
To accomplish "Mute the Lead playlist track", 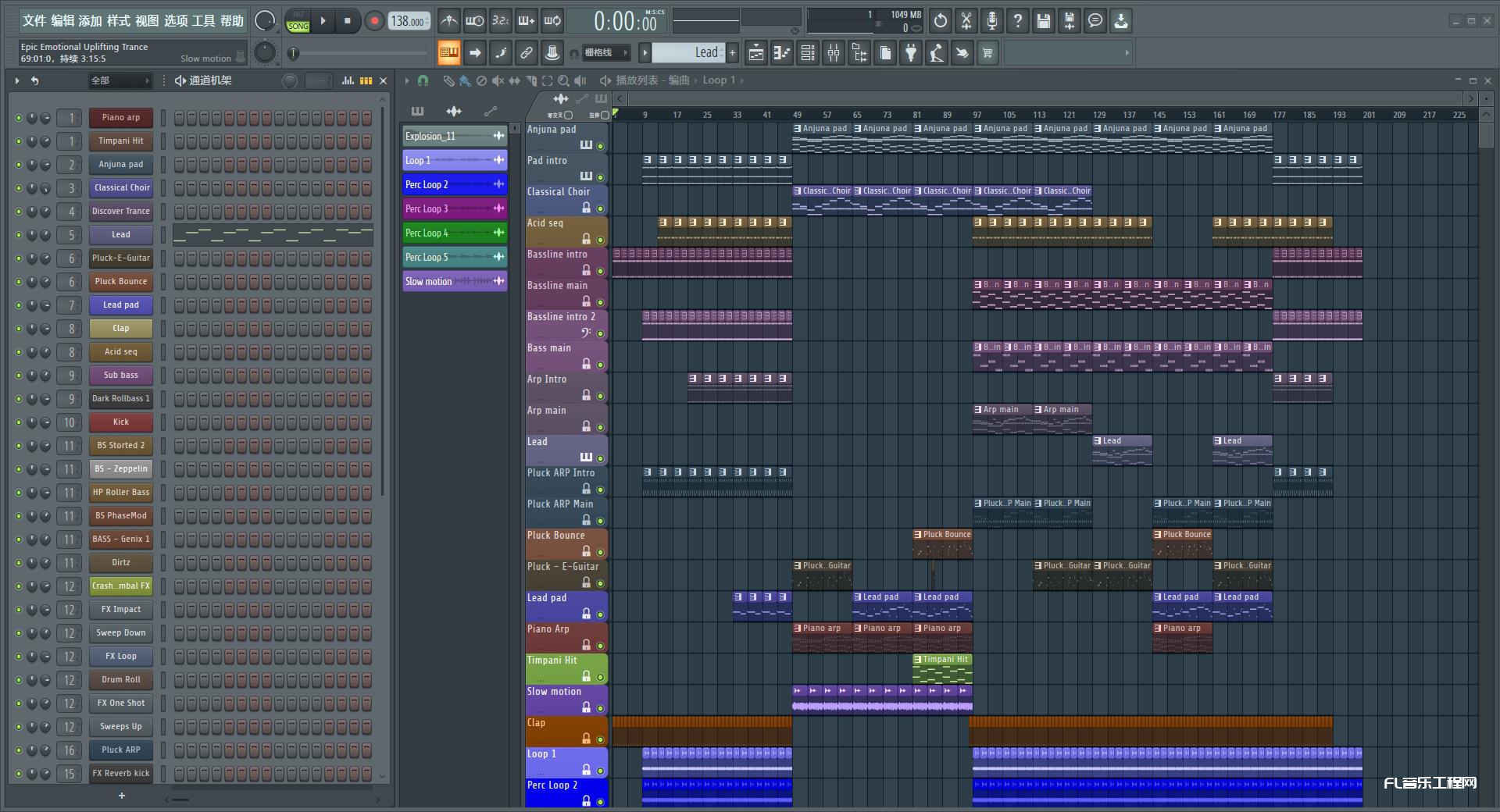I will click(601, 458).
